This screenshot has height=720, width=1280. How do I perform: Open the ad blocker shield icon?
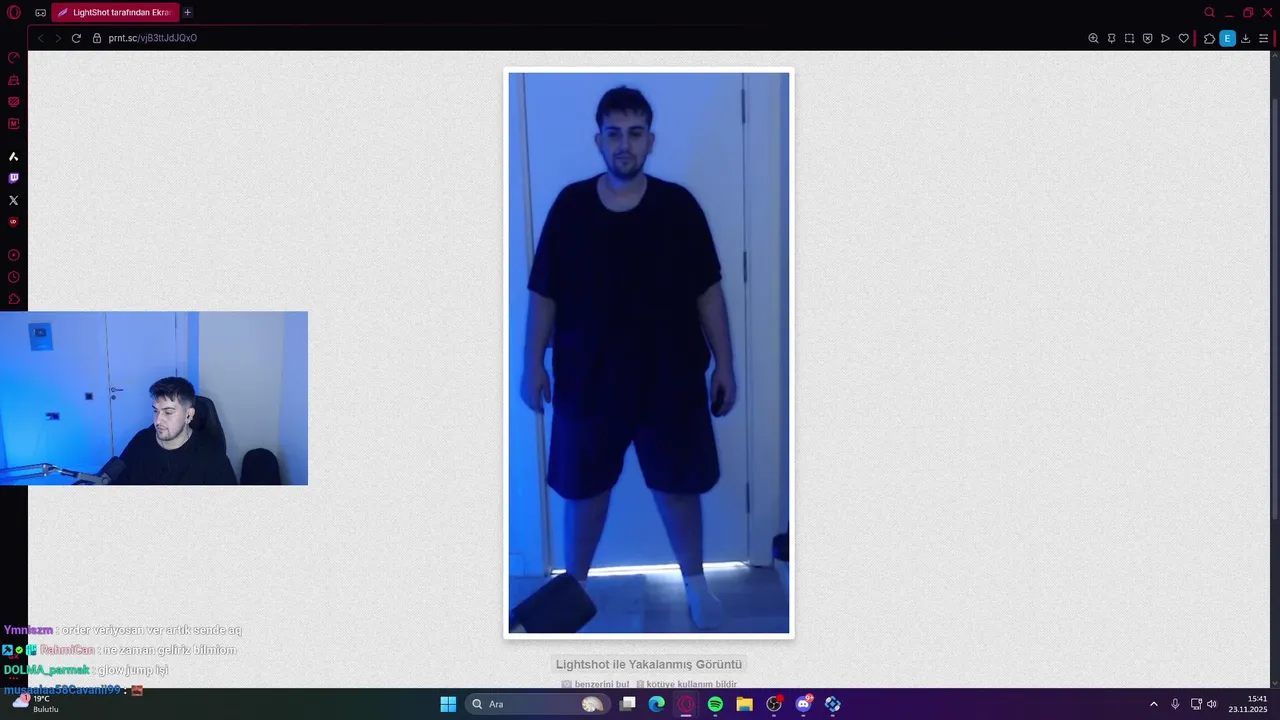click(1147, 38)
